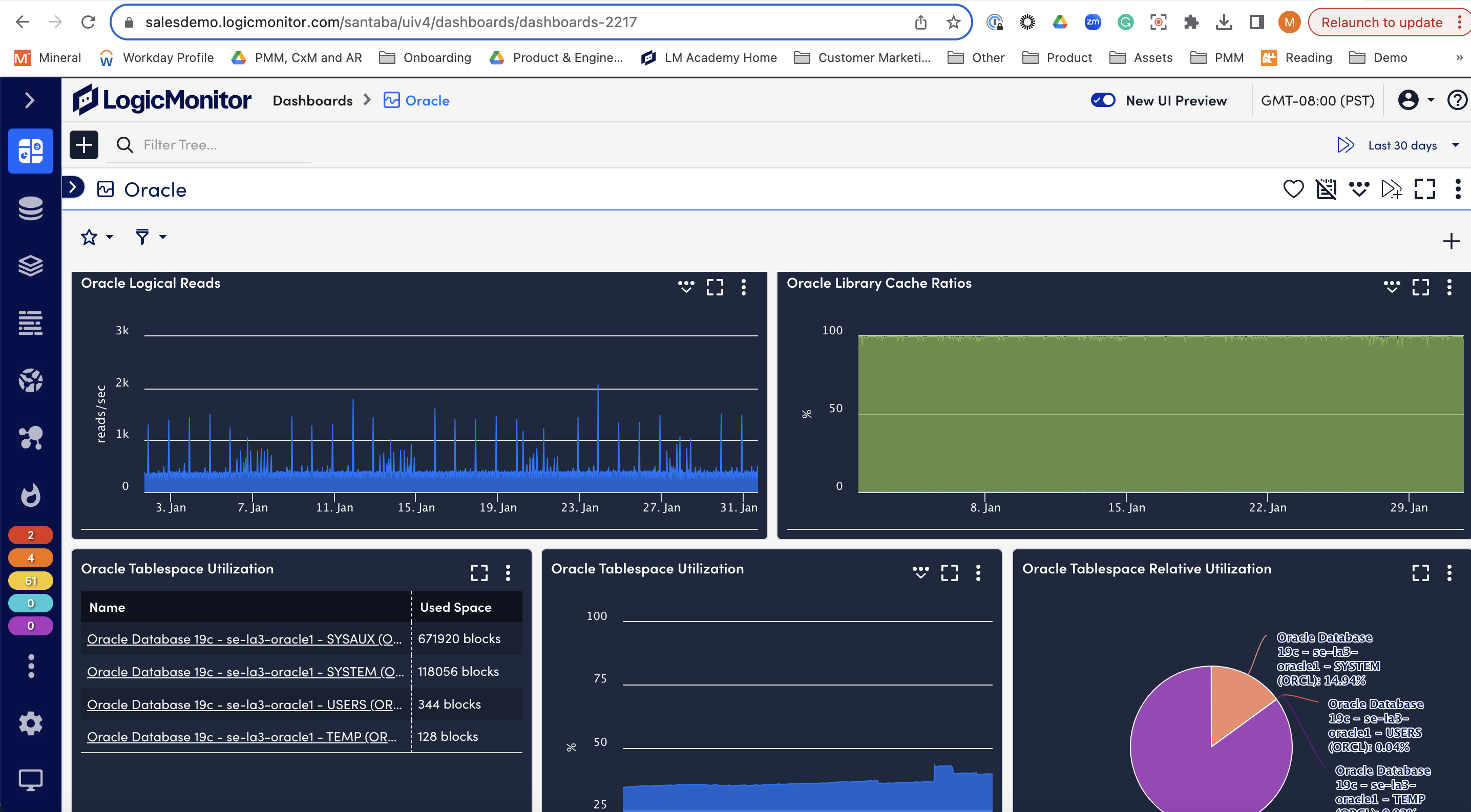The image size is (1471, 812).
Task: Click Dashboards in the breadcrumb
Action: click(x=312, y=100)
